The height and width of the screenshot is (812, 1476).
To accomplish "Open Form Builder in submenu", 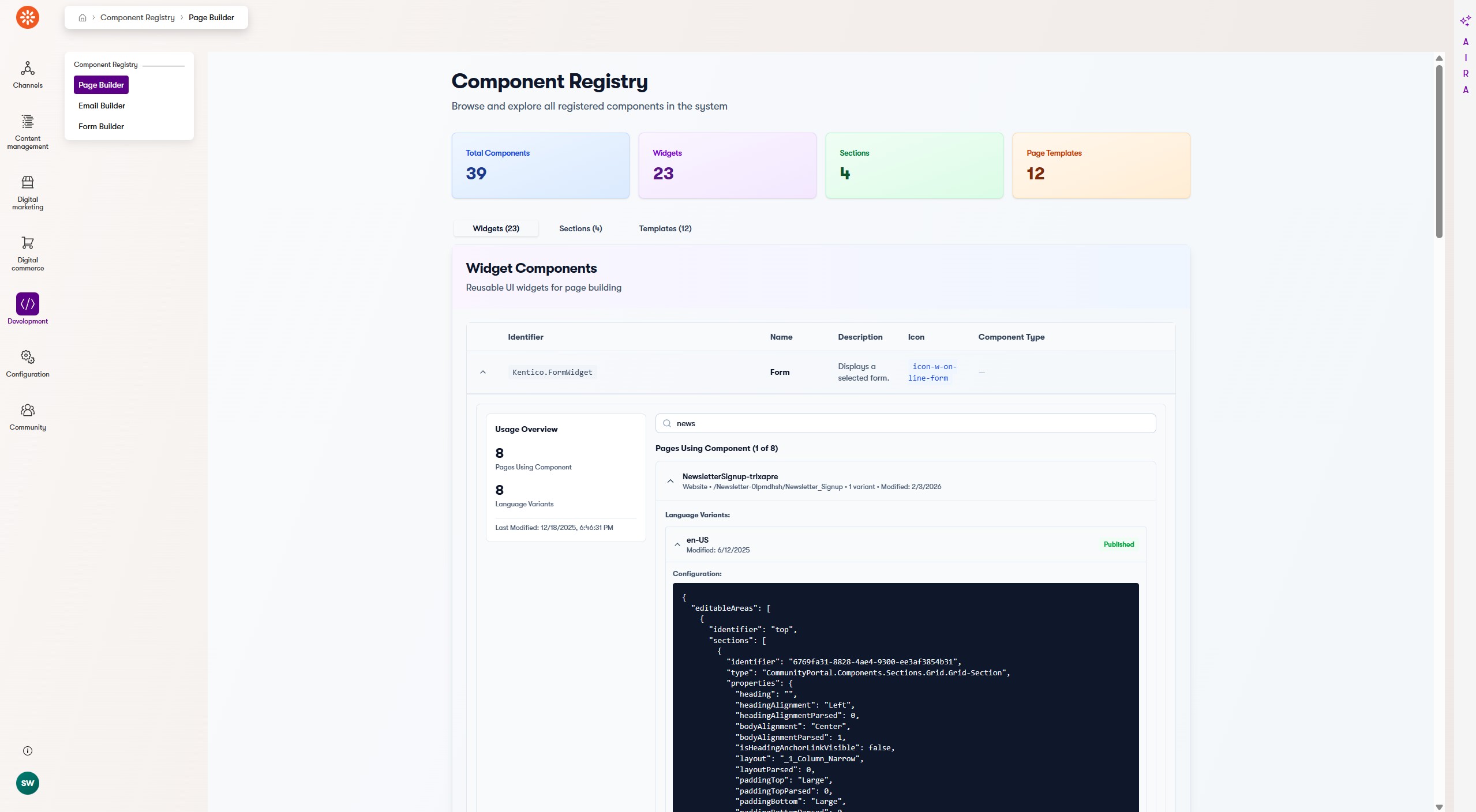I will 101,126.
